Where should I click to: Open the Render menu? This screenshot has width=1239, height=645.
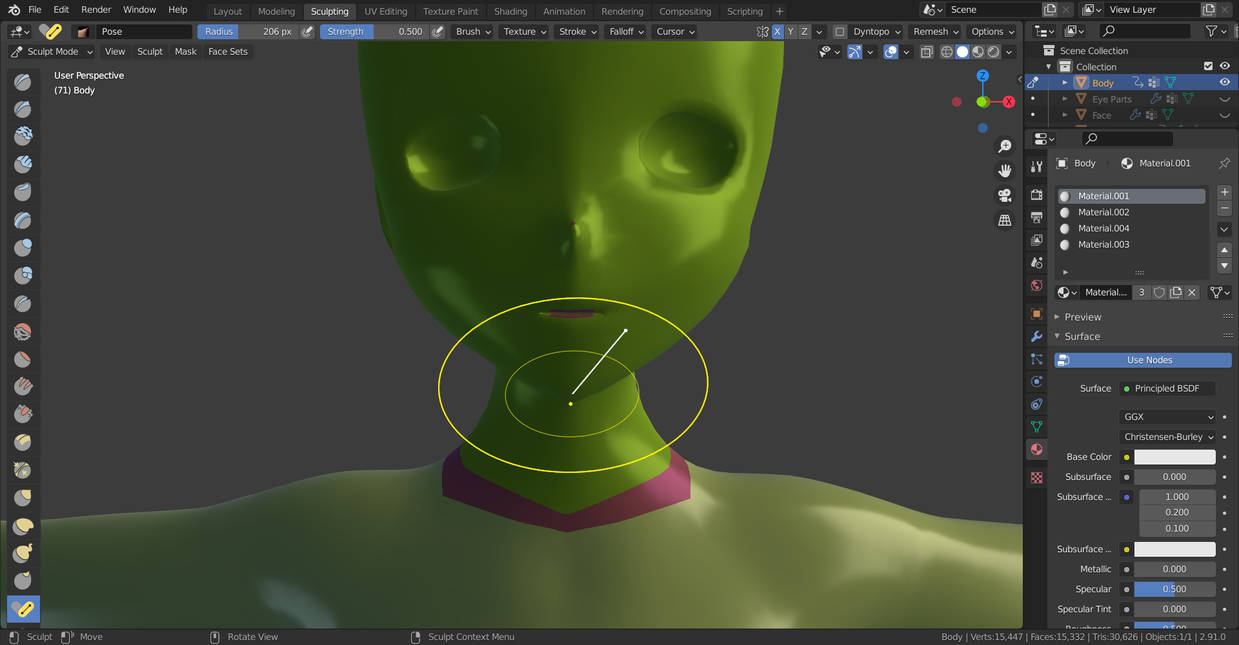point(96,10)
